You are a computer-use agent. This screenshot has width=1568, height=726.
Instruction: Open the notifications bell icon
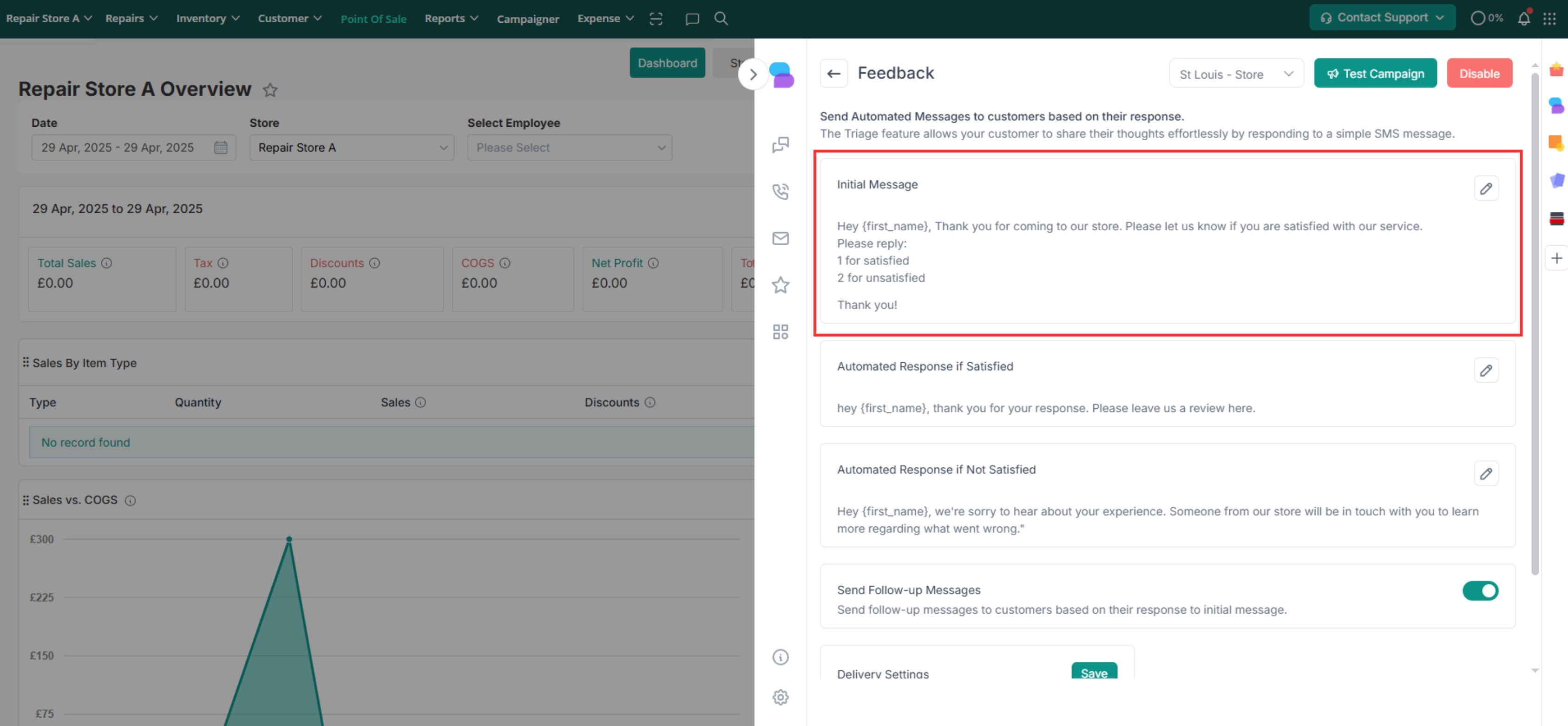(x=1523, y=18)
